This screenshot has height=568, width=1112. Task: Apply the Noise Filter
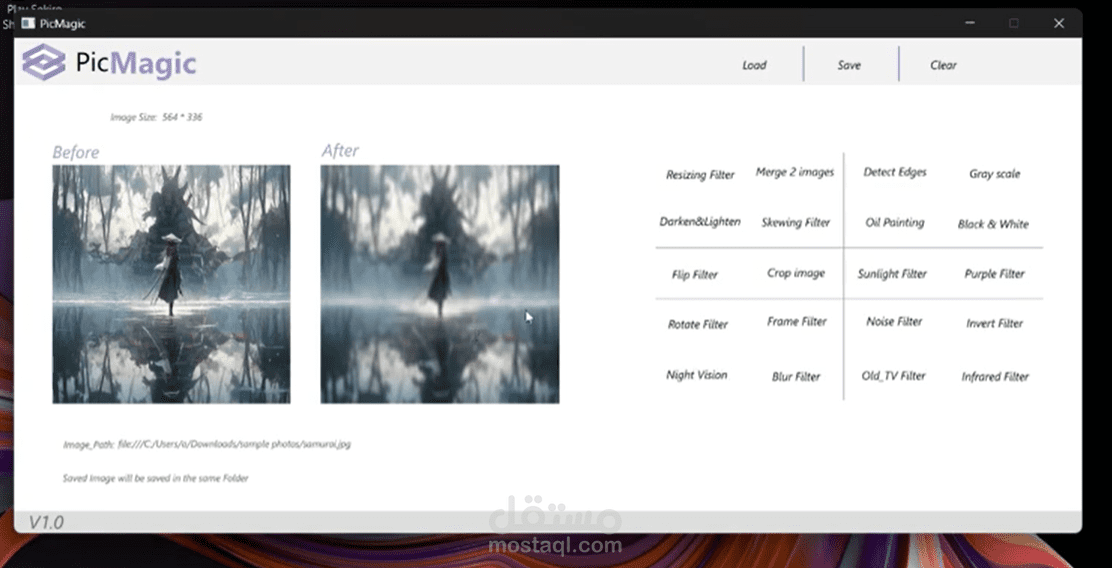click(894, 322)
